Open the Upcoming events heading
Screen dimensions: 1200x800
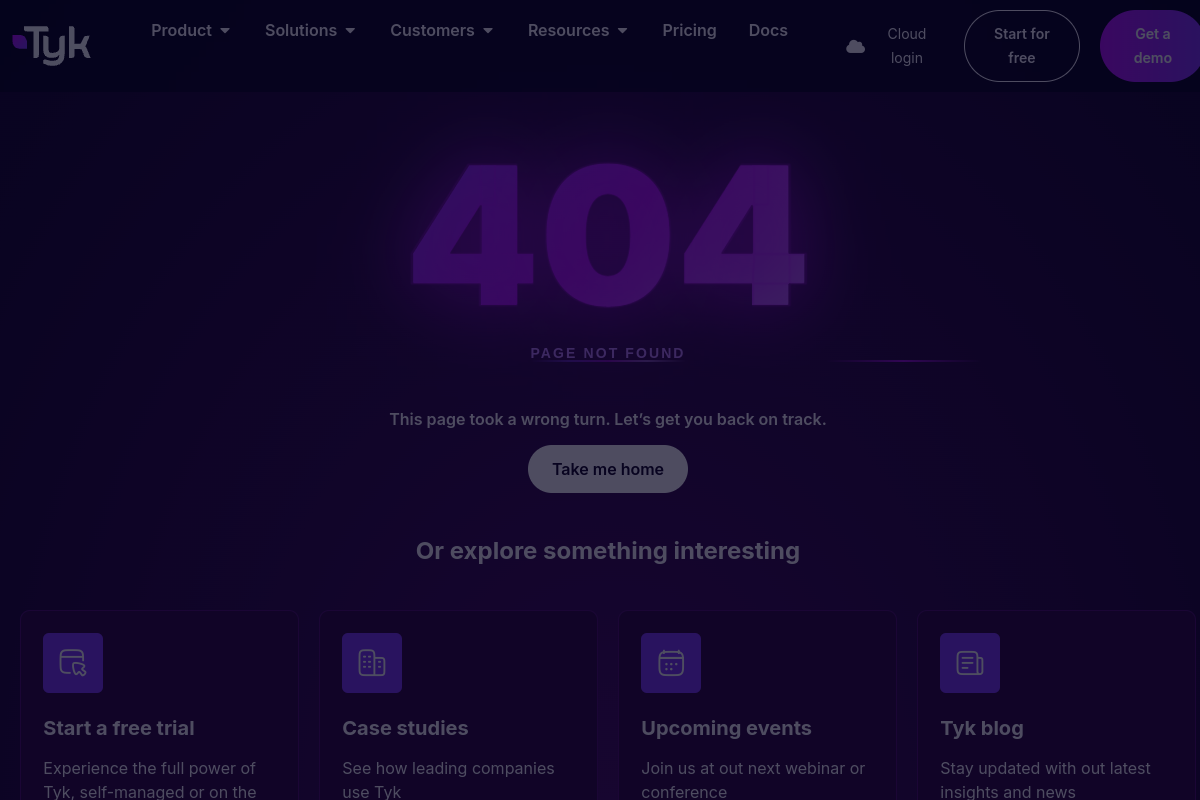(x=726, y=728)
